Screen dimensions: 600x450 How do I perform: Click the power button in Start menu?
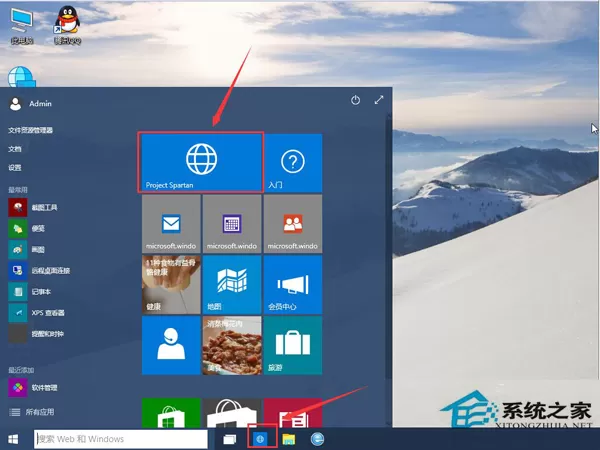point(355,100)
